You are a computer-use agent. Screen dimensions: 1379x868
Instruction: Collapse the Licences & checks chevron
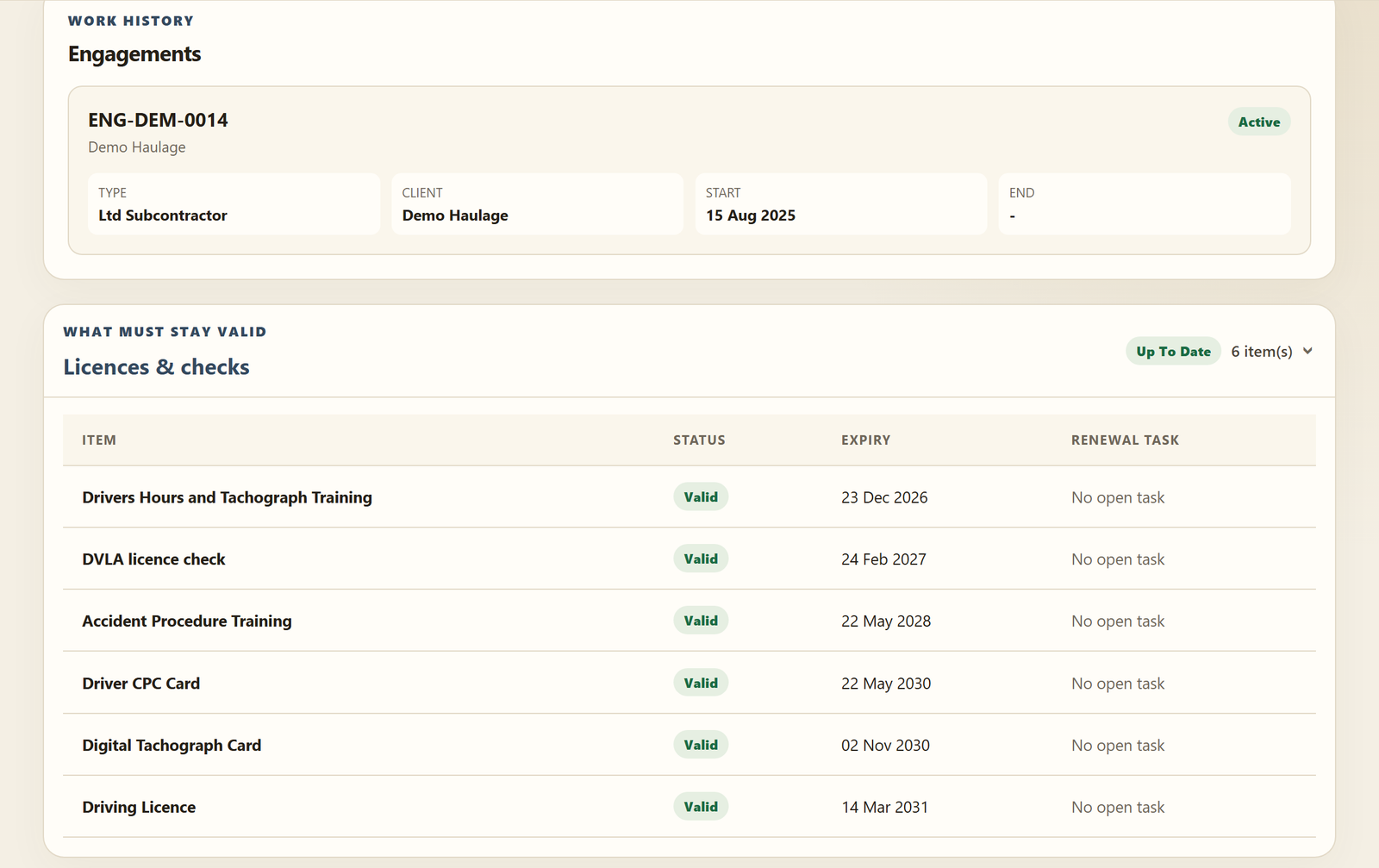coord(1307,351)
